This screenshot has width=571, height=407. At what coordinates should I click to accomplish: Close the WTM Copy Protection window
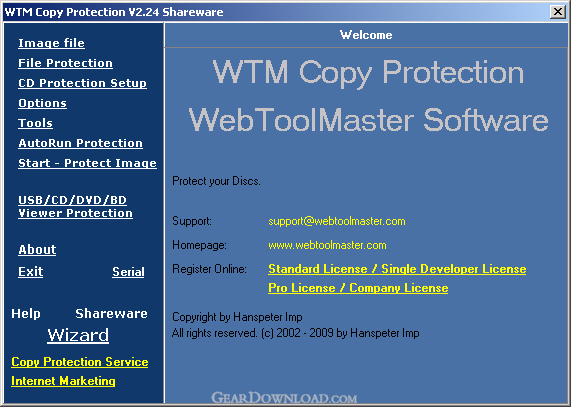pos(558,12)
